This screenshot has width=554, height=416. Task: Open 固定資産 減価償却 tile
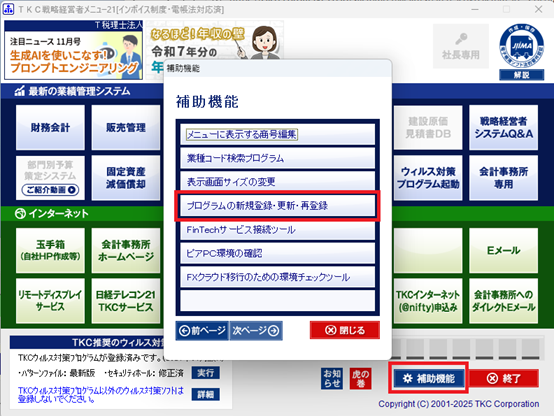point(126,178)
